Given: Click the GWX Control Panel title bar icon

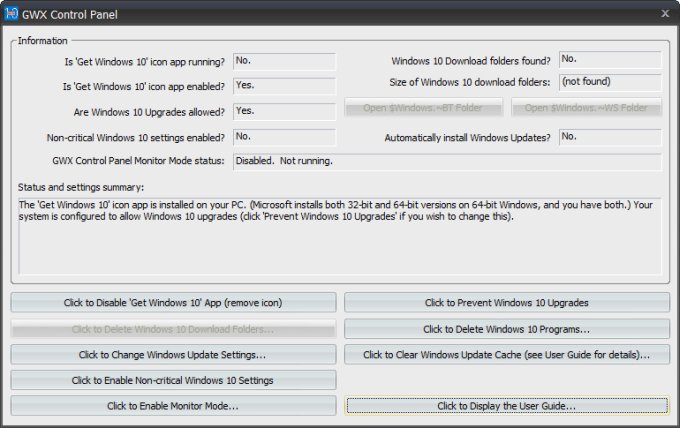Looking at the screenshot, I should click(11, 14).
